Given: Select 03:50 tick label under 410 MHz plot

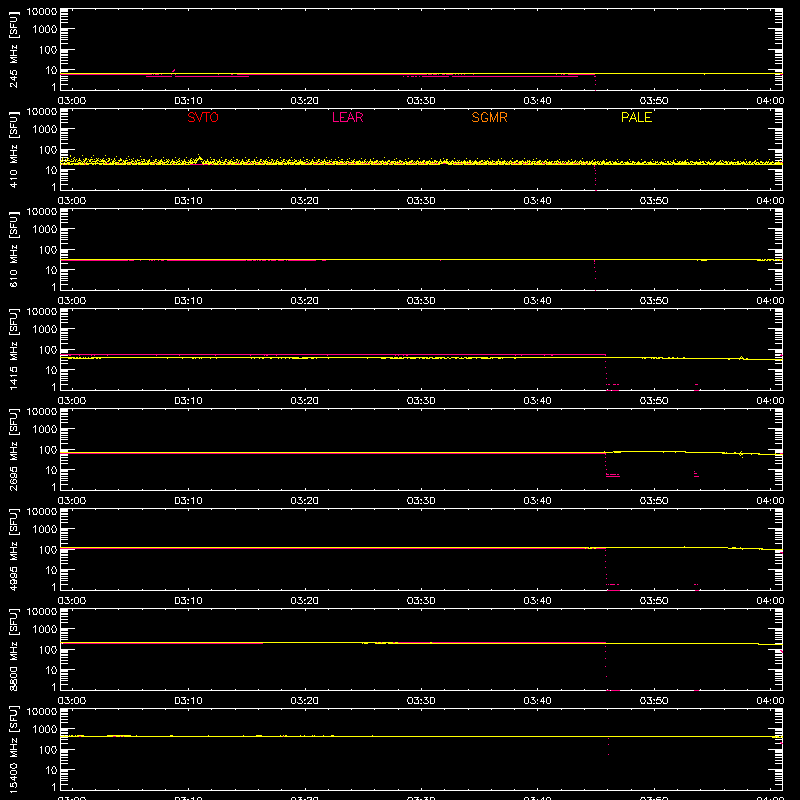Looking at the screenshot, I should [x=654, y=201].
